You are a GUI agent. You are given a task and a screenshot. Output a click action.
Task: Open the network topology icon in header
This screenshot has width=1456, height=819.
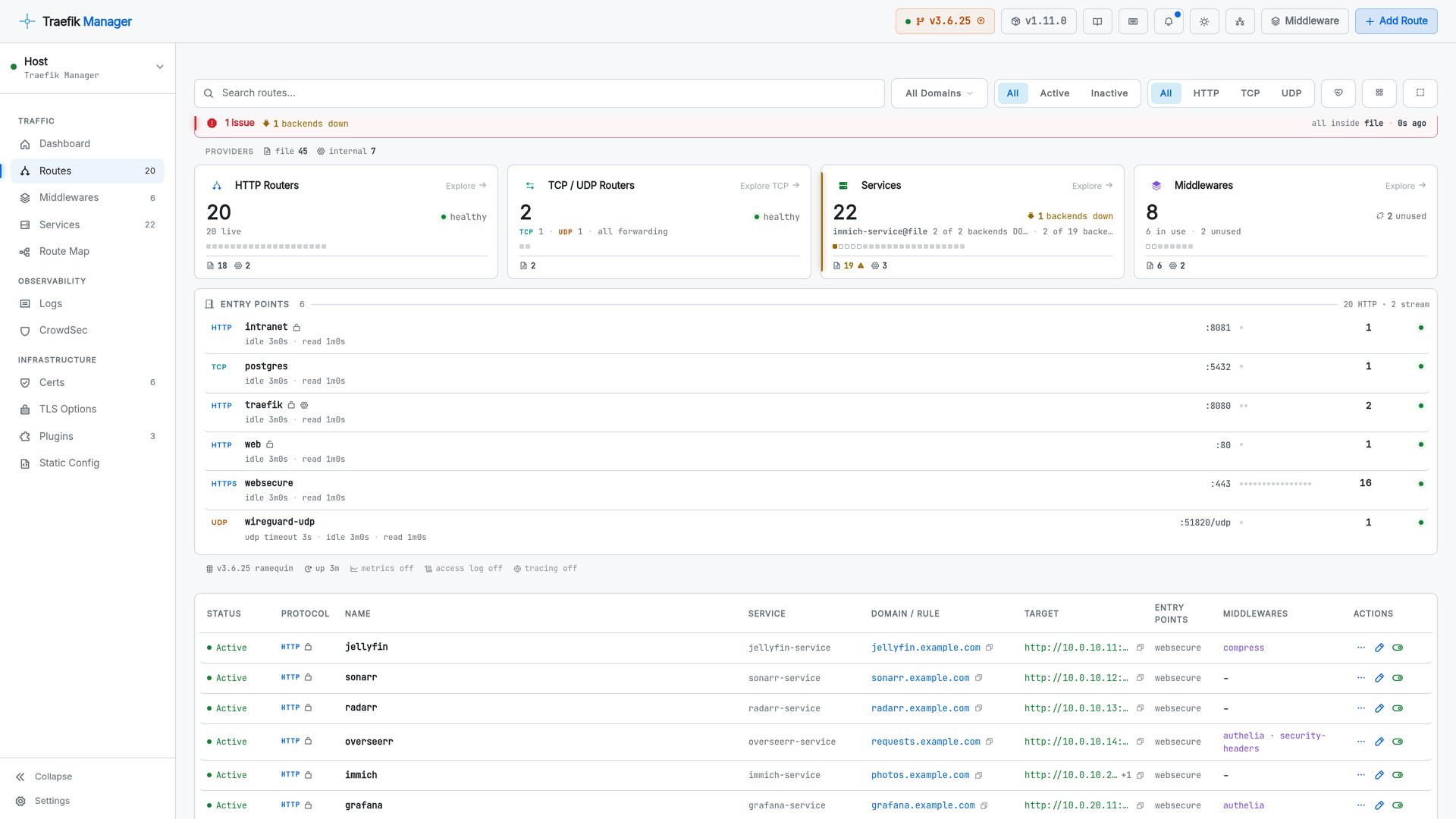click(x=1240, y=21)
